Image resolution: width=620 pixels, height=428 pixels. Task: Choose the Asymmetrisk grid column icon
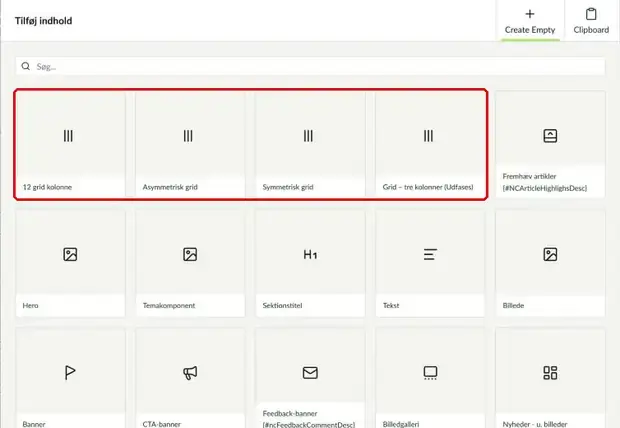tap(188, 136)
